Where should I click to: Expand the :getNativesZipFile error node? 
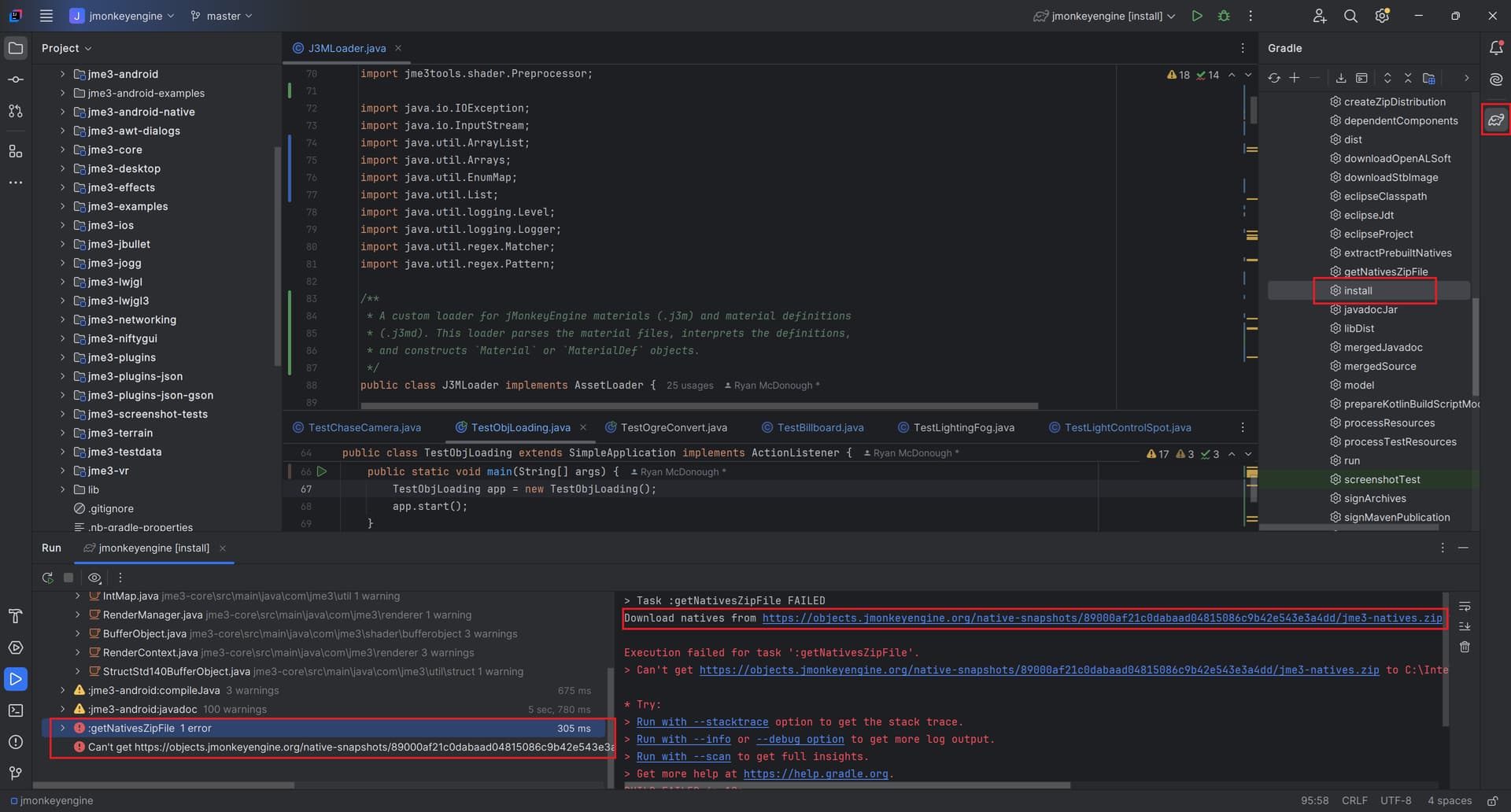point(62,728)
